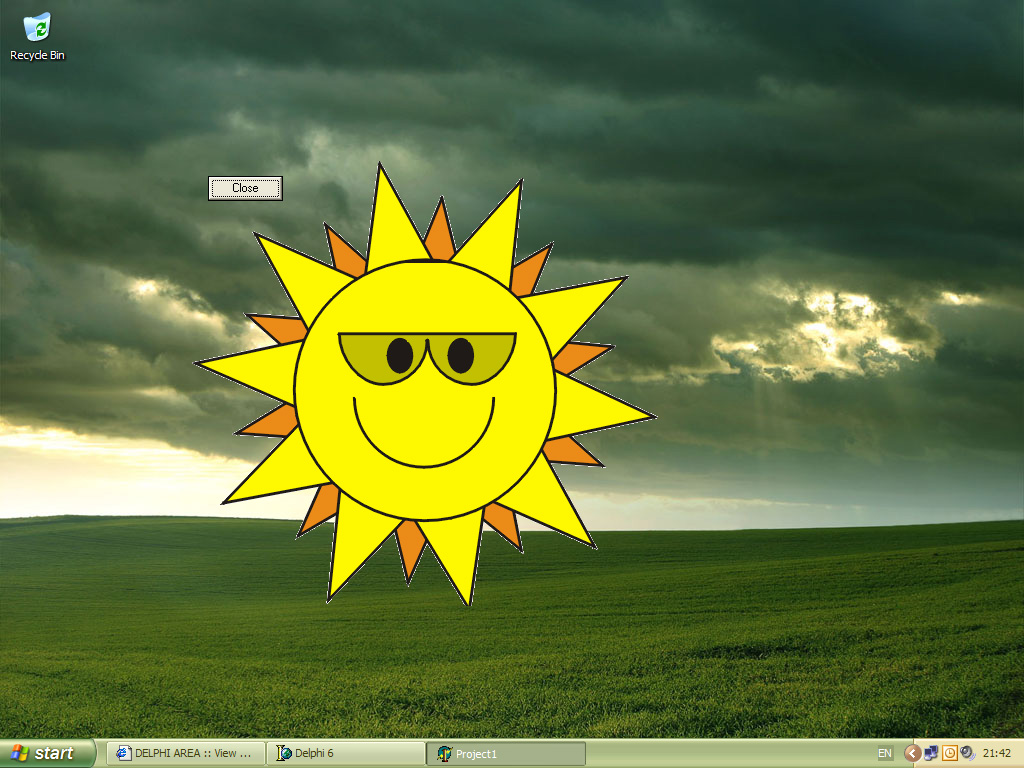The image size is (1024, 768).
Task: Click the orange clock tray icon
Action: (950, 753)
